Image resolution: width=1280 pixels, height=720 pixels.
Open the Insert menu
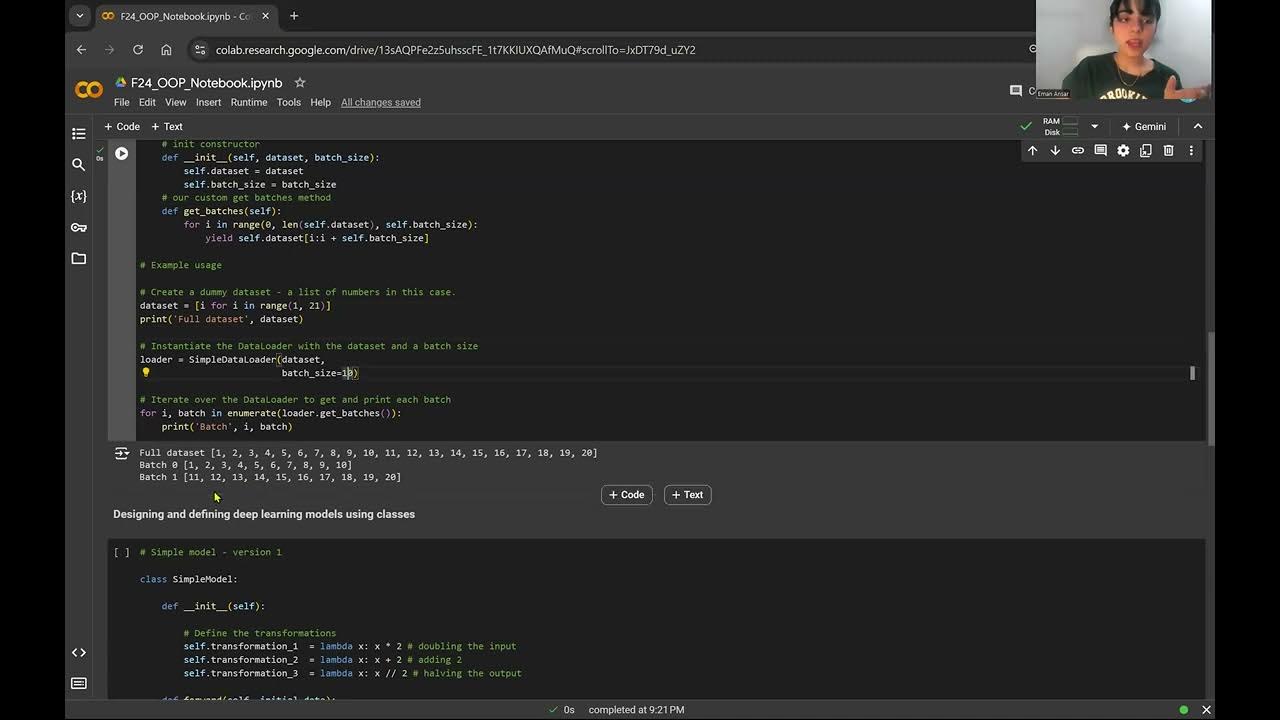pyautogui.click(x=208, y=102)
